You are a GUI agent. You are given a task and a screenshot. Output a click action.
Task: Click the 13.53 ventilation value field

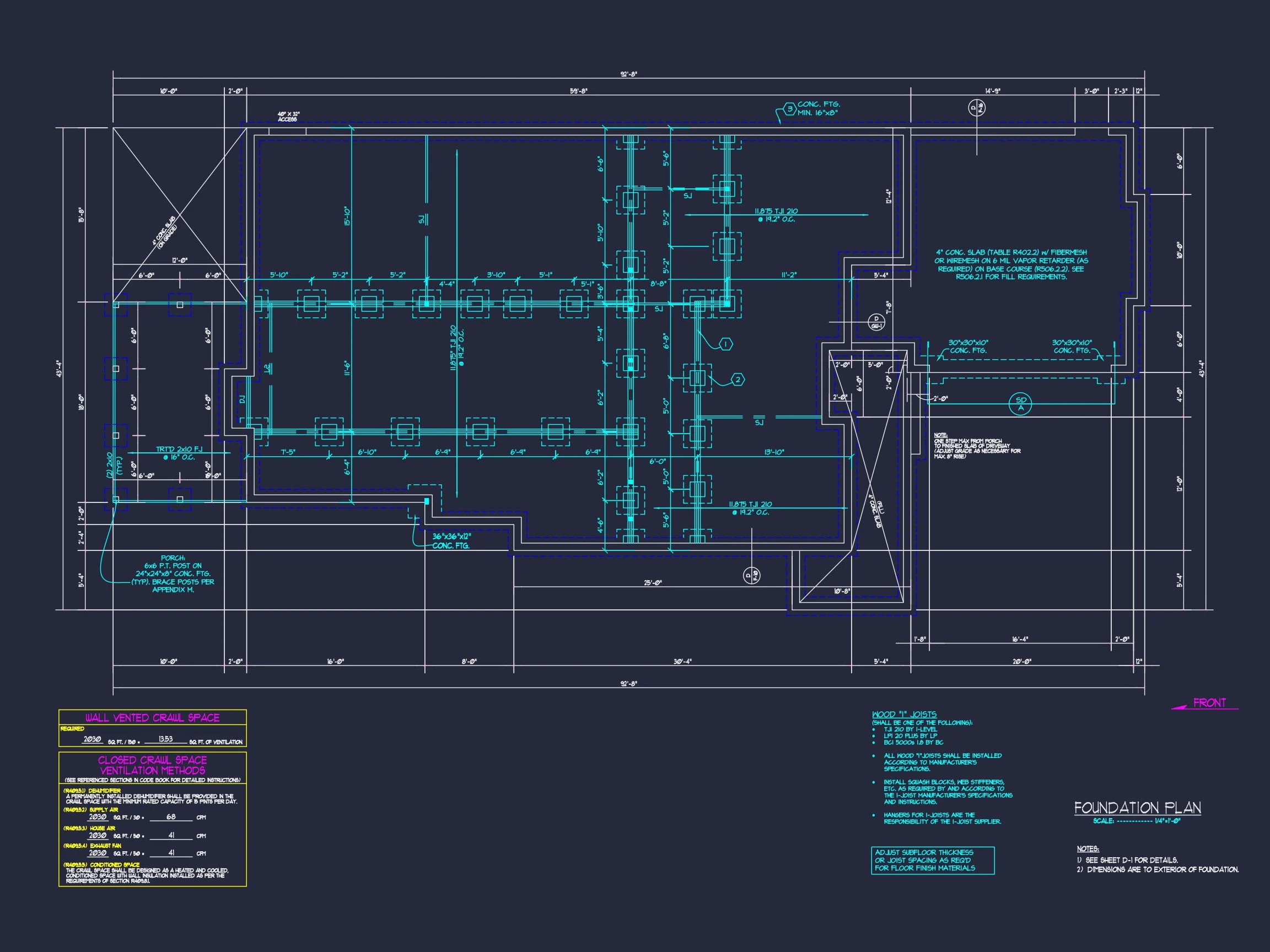165,739
